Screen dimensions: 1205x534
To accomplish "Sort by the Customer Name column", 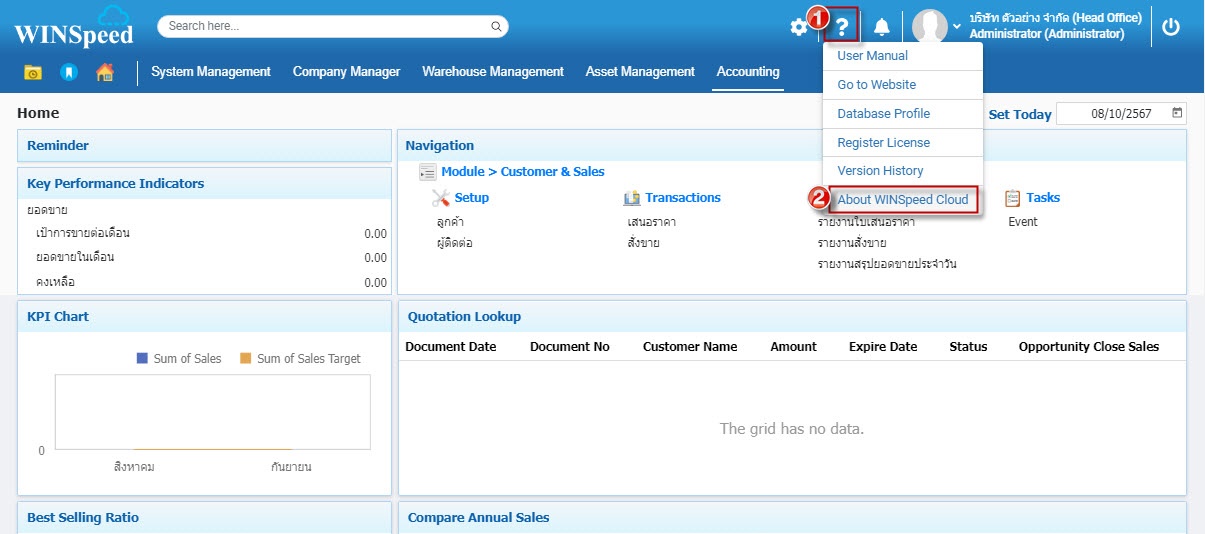I will click(690, 347).
